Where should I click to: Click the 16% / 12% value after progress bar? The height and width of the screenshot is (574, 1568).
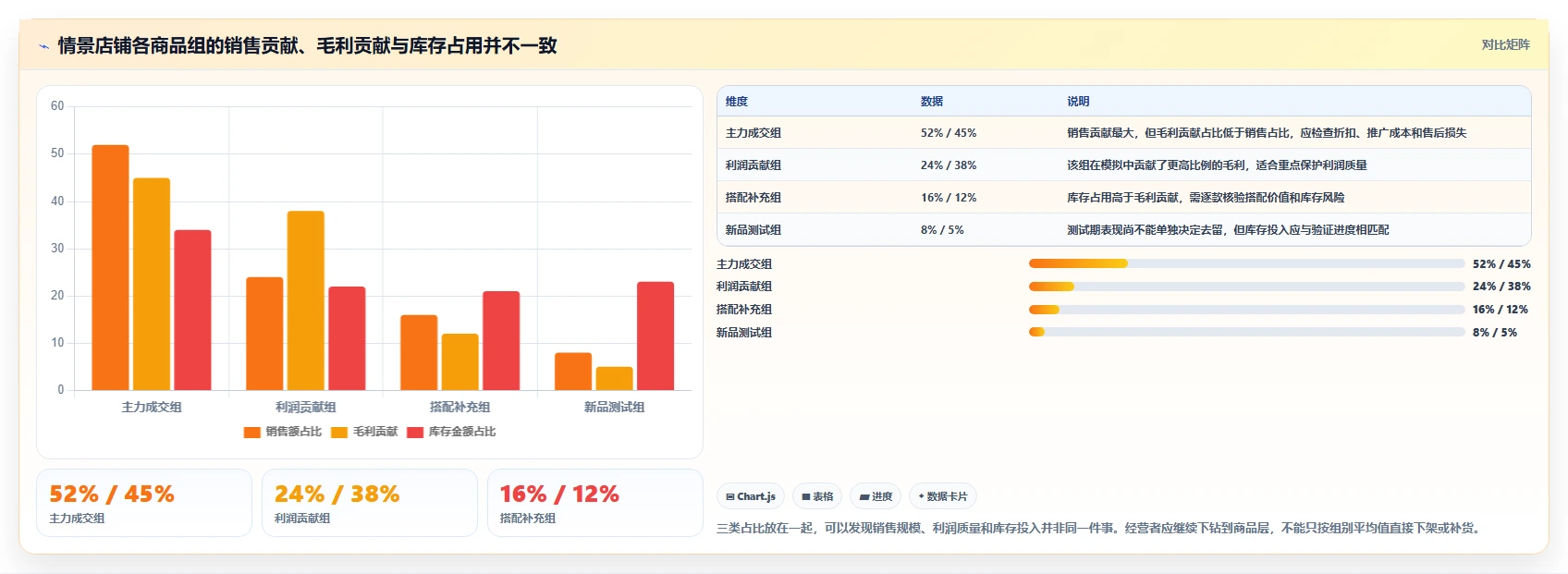pos(1501,310)
